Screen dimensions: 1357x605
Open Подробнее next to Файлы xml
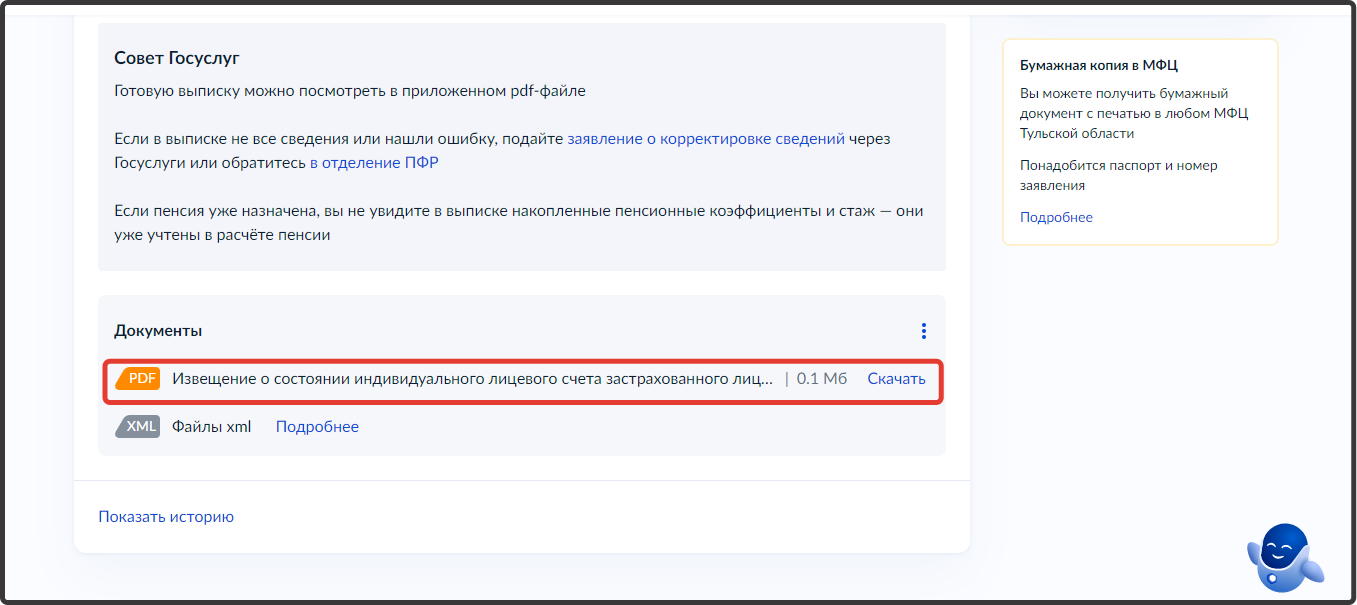(x=317, y=427)
